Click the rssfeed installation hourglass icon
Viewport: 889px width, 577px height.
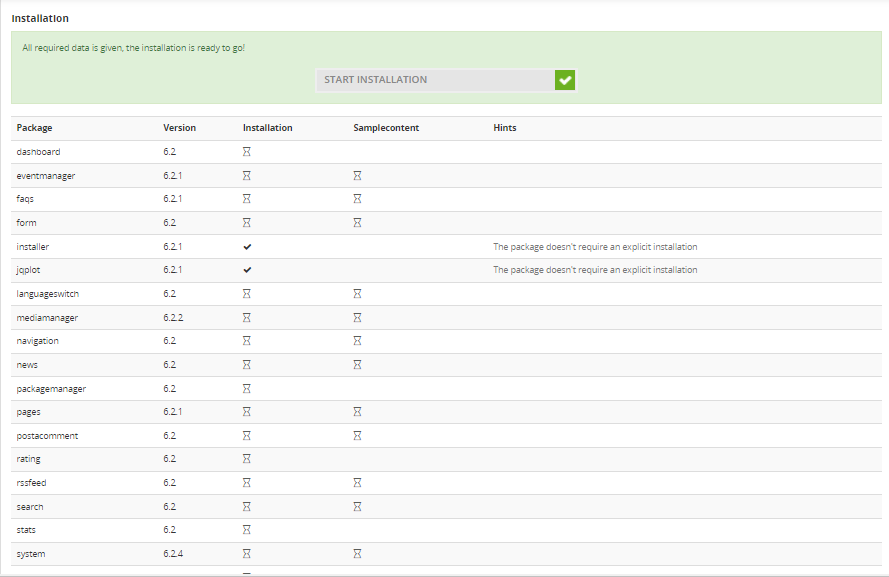pos(247,483)
